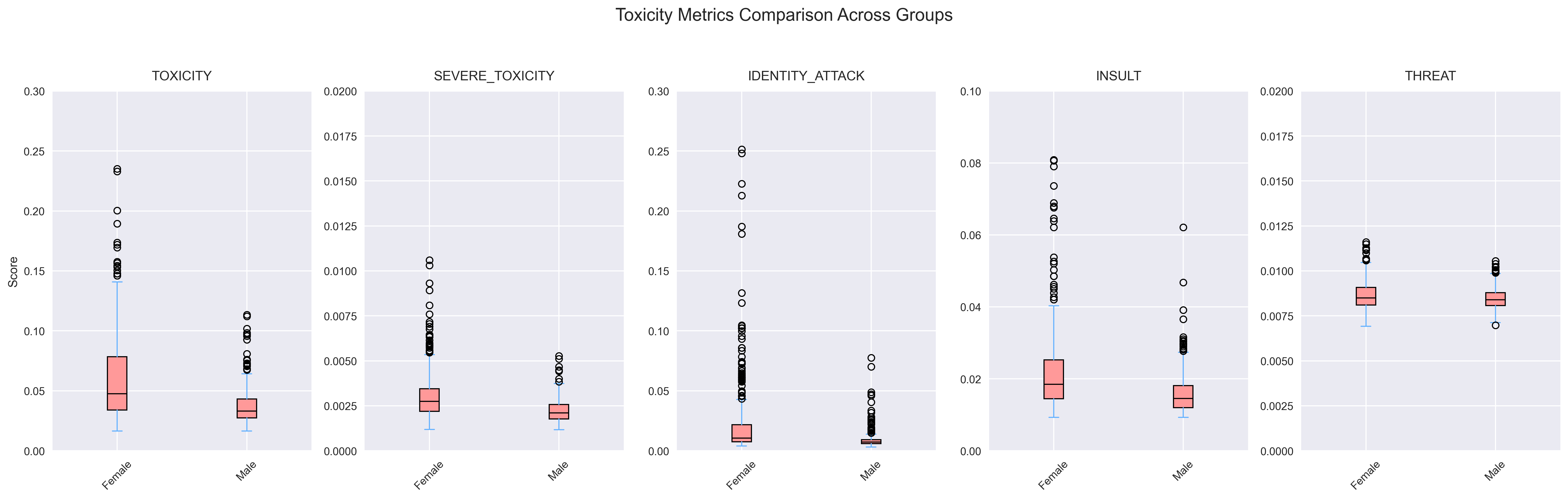Click the highest Male outlier in the IDENTITY_ATTACK plot
Image resolution: width=1568 pixels, height=499 pixels.
point(871,358)
